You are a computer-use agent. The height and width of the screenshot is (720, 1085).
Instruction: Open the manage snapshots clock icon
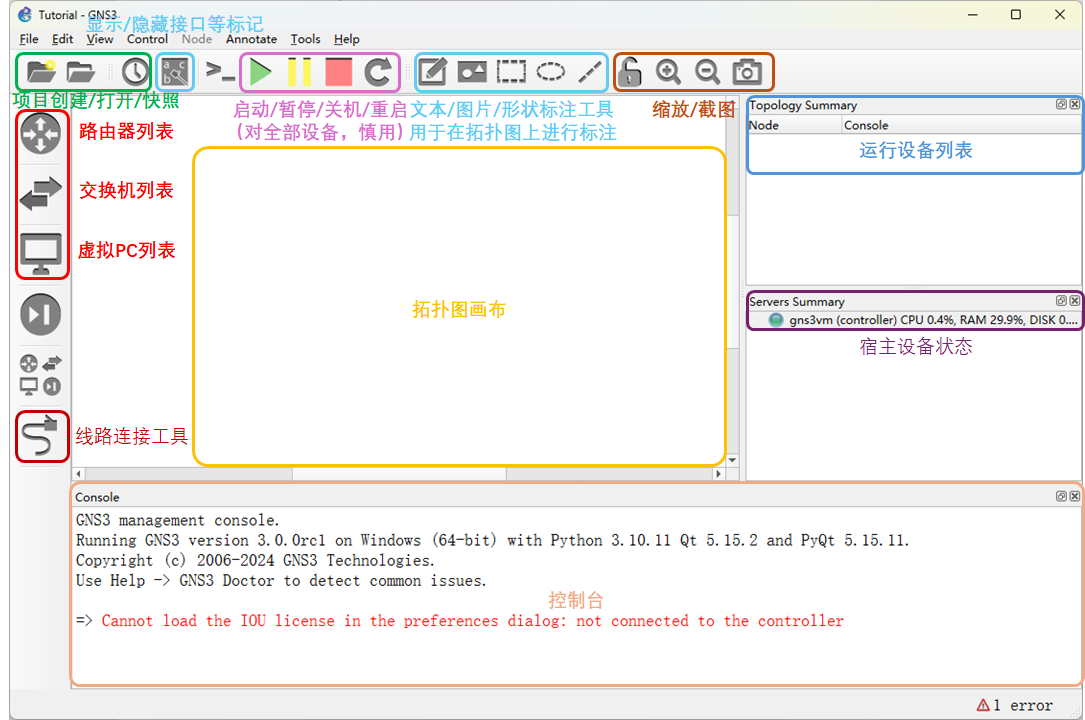pyautogui.click(x=134, y=71)
